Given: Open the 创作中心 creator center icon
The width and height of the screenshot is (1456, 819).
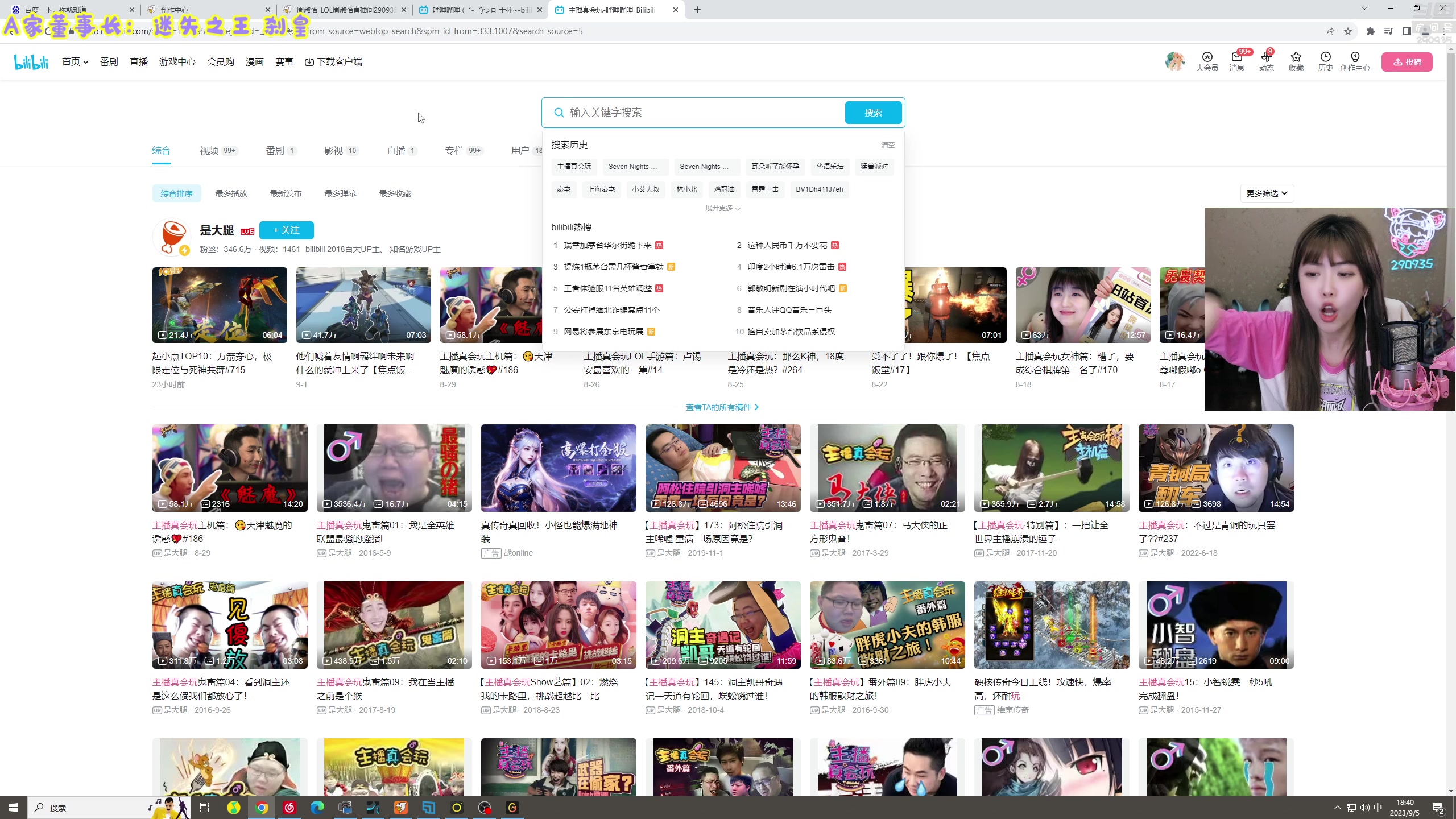Looking at the screenshot, I should [x=1355, y=61].
